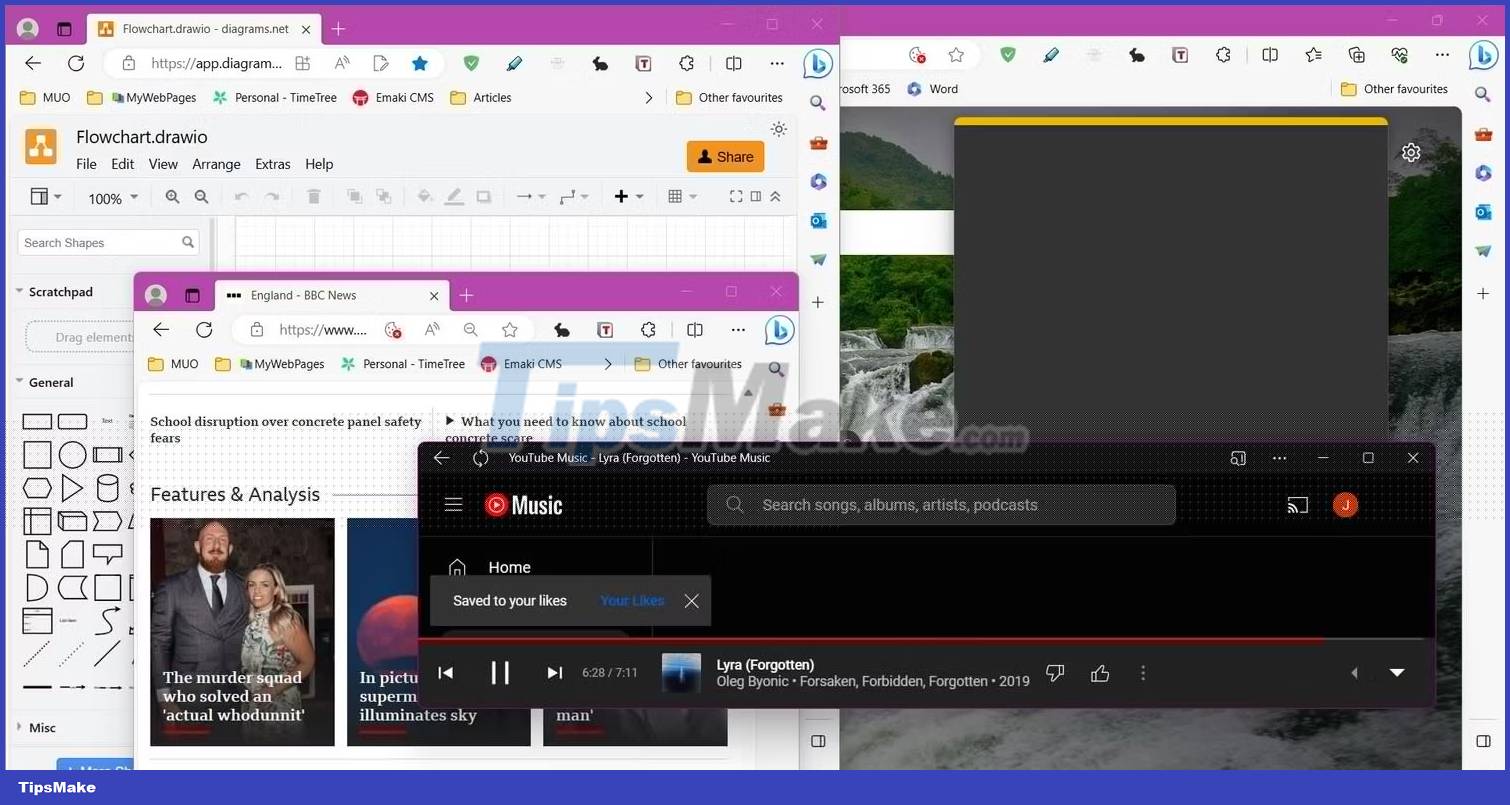Viewport: 1510px width, 805px height.
Task: Open the insert plus dropdown in draw.io
Action: click(628, 197)
